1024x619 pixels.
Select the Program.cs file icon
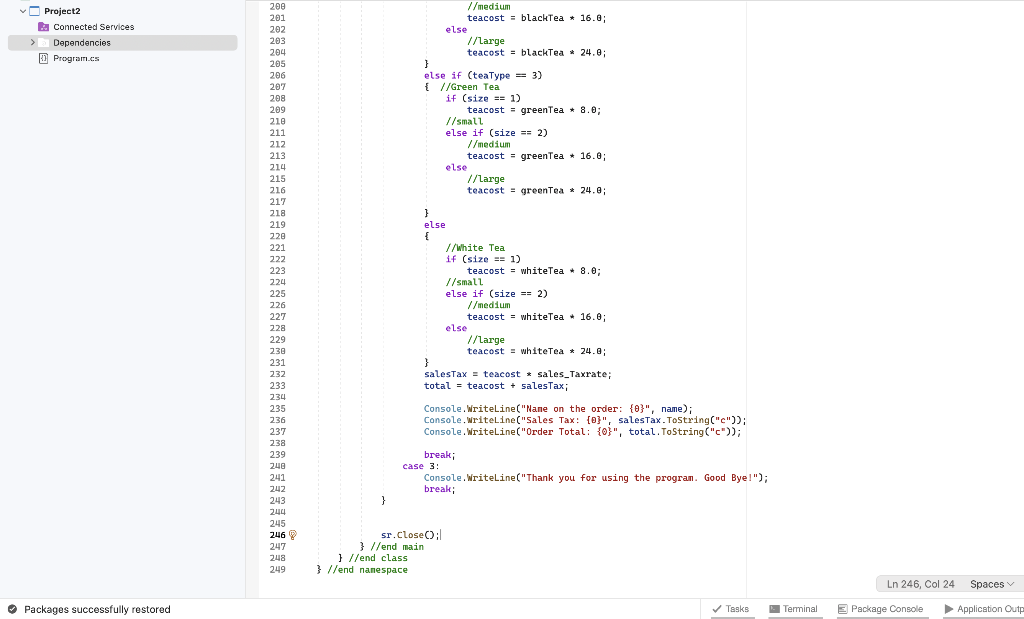pyautogui.click(x=41, y=58)
